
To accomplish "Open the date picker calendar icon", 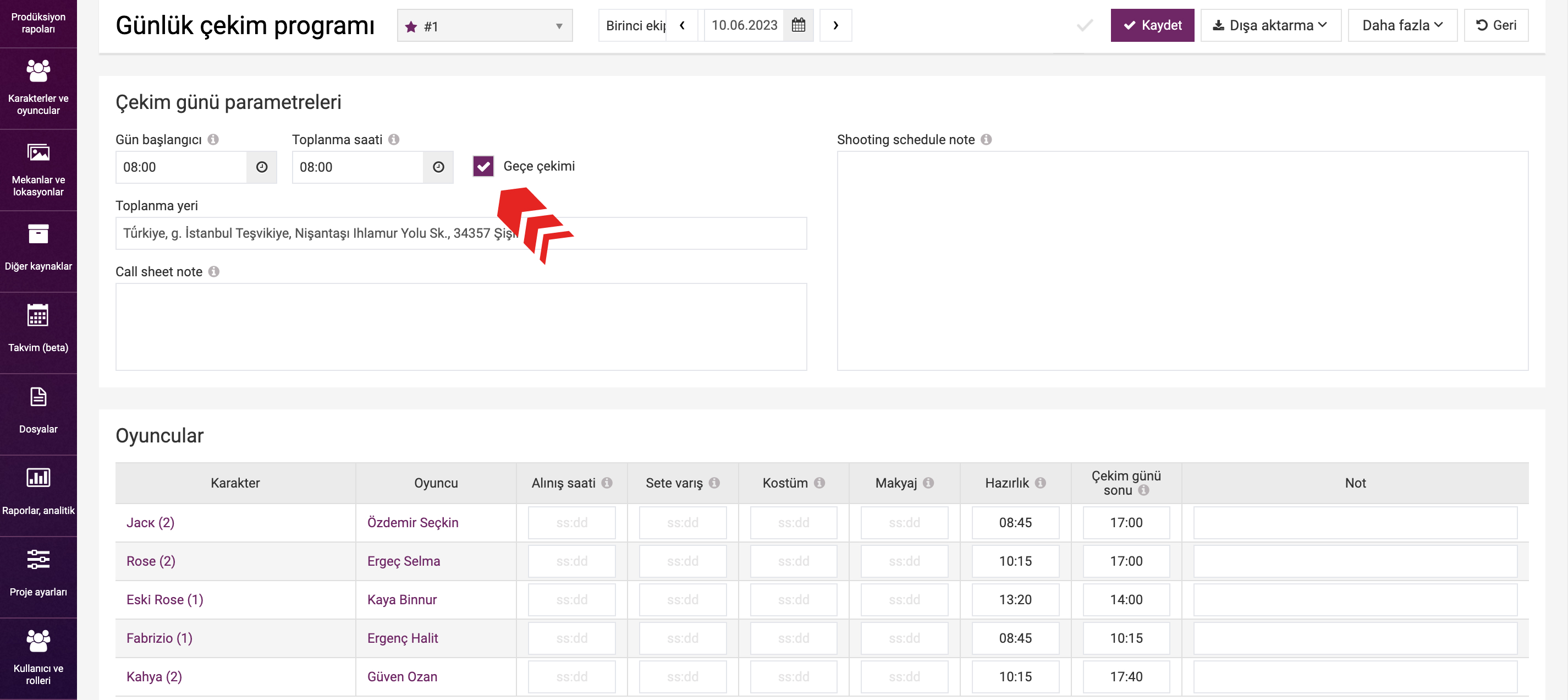I will pyautogui.click(x=798, y=25).
